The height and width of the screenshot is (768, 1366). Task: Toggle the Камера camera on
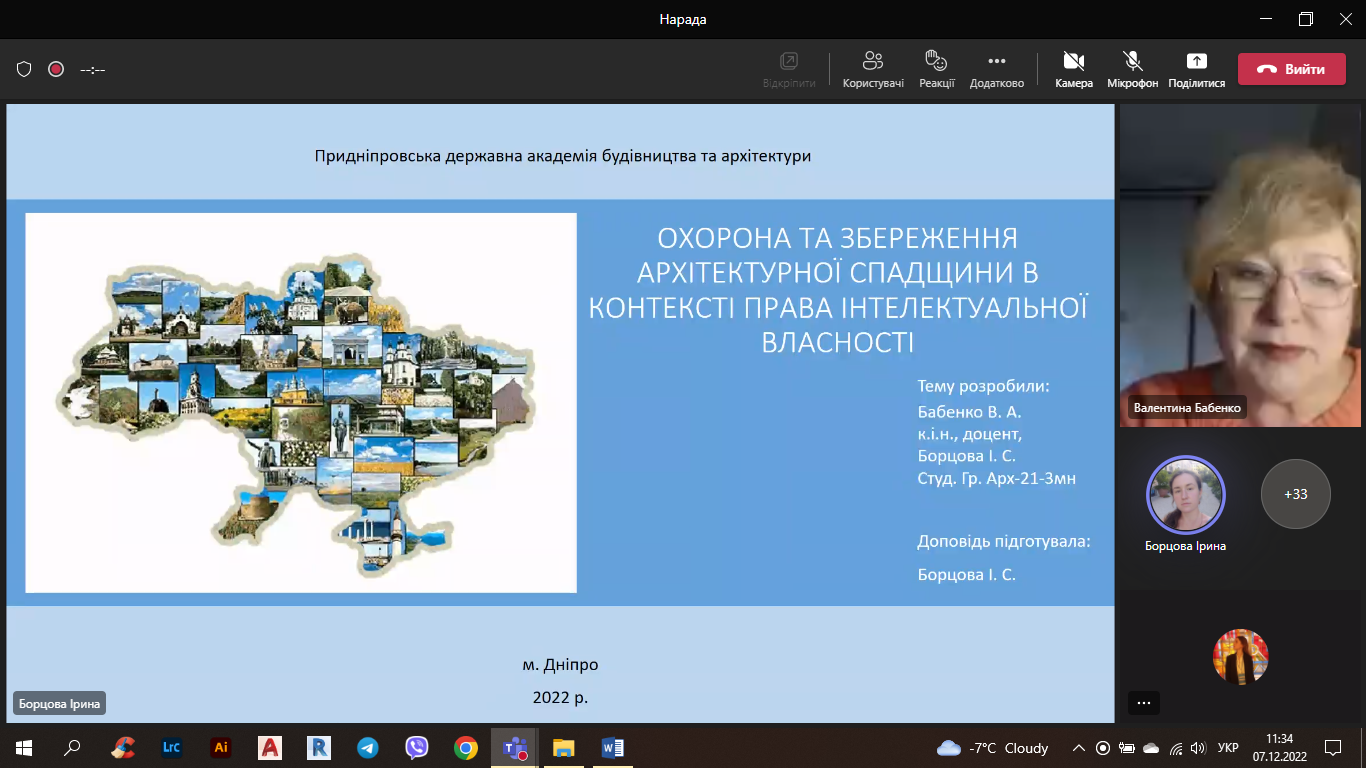click(x=1074, y=69)
